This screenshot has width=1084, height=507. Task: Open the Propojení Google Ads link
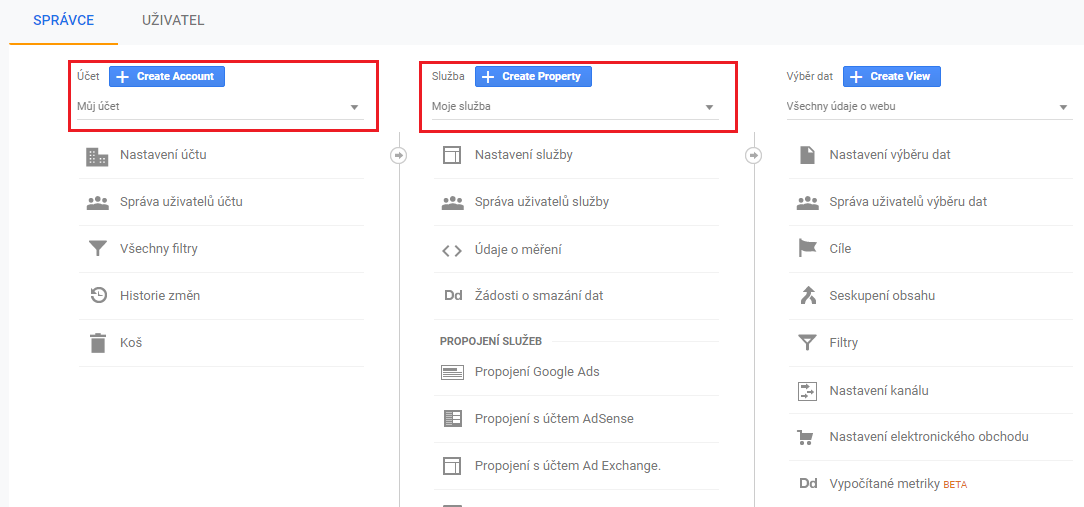tap(537, 371)
